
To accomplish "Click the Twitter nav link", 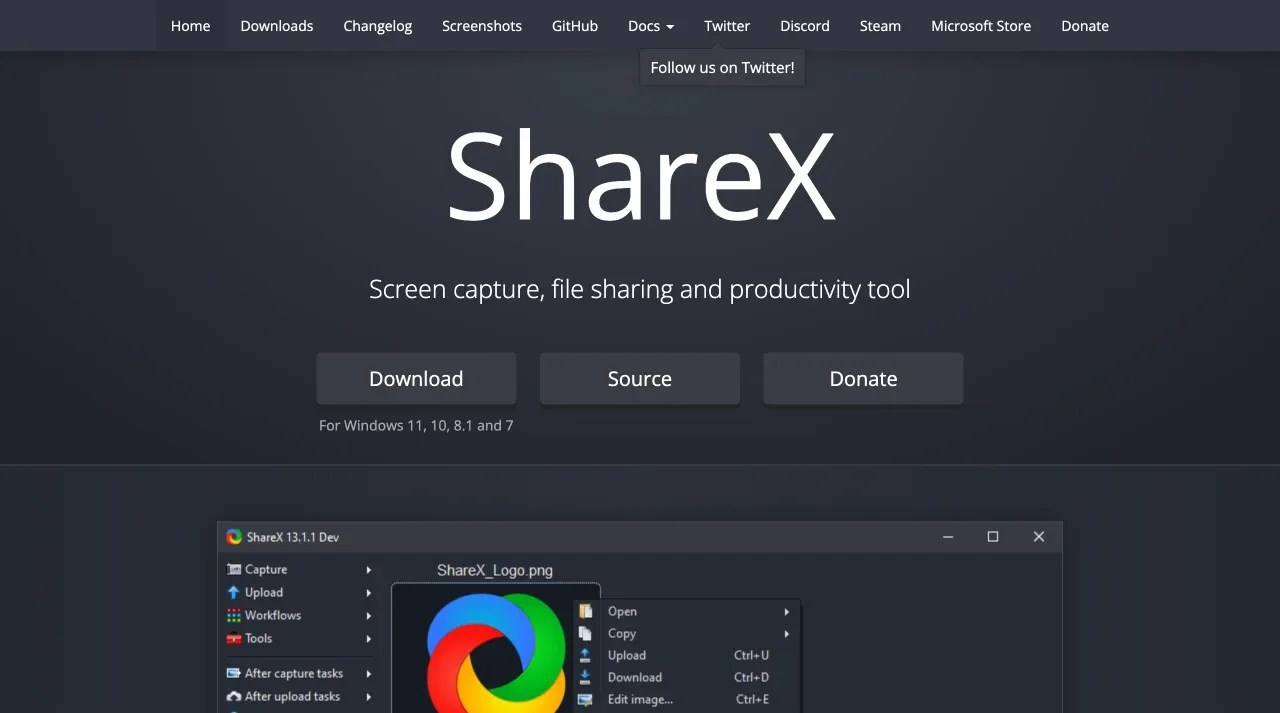I will click(x=727, y=26).
